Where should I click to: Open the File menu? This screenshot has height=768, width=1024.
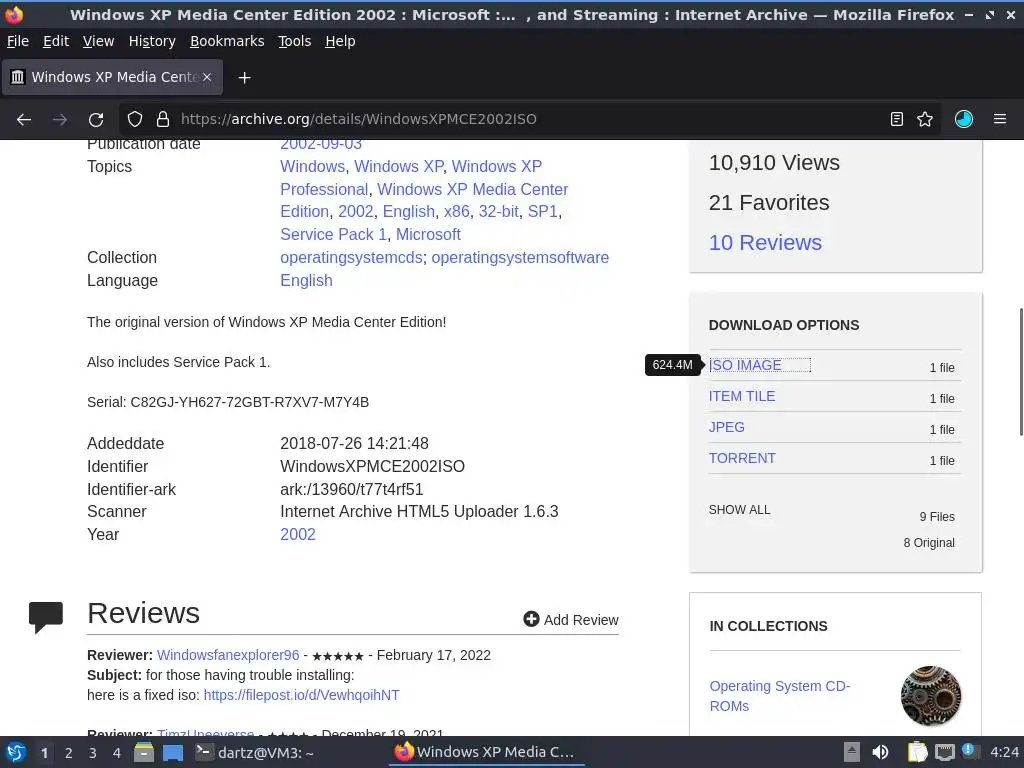18,41
